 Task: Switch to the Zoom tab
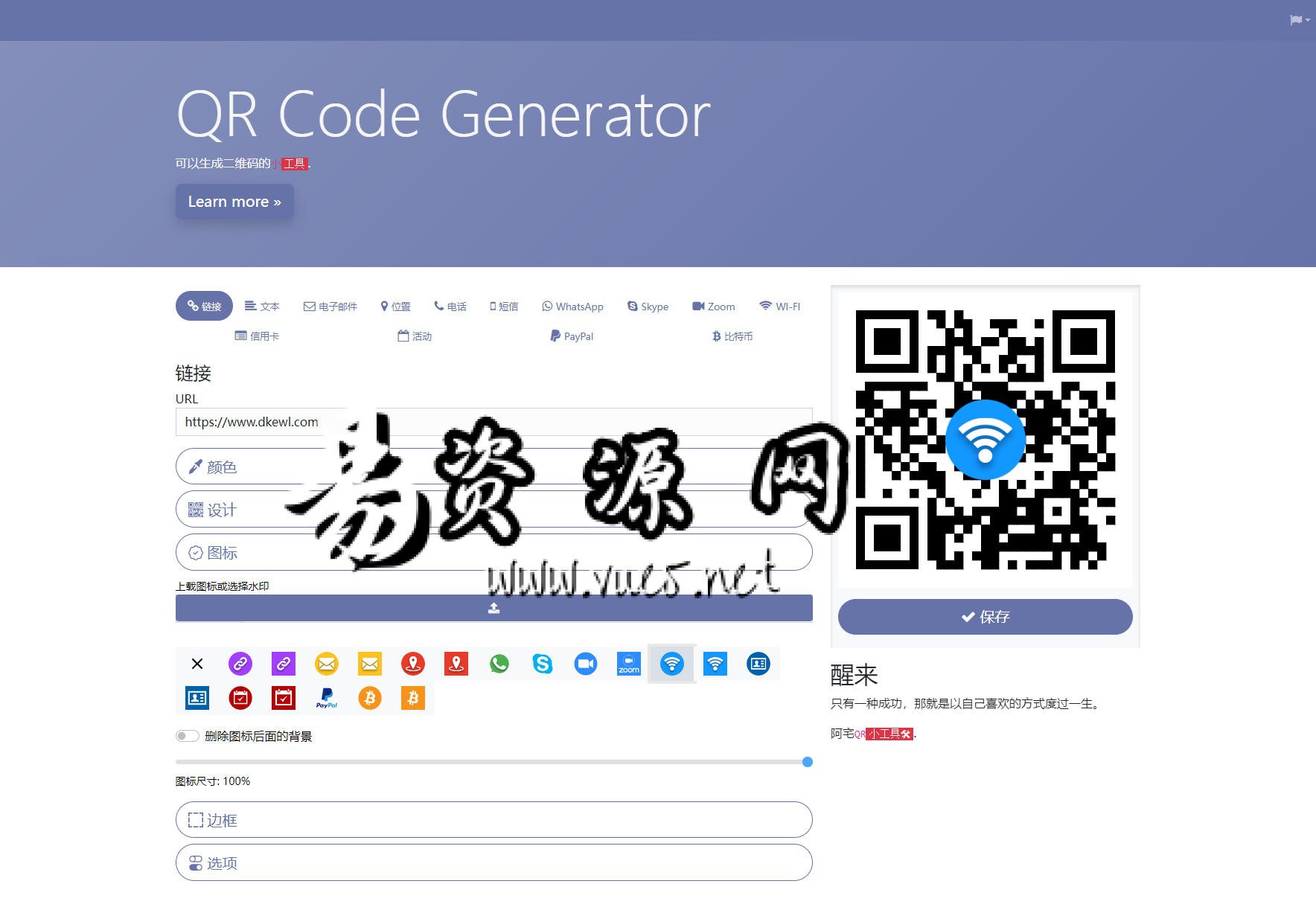click(714, 306)
